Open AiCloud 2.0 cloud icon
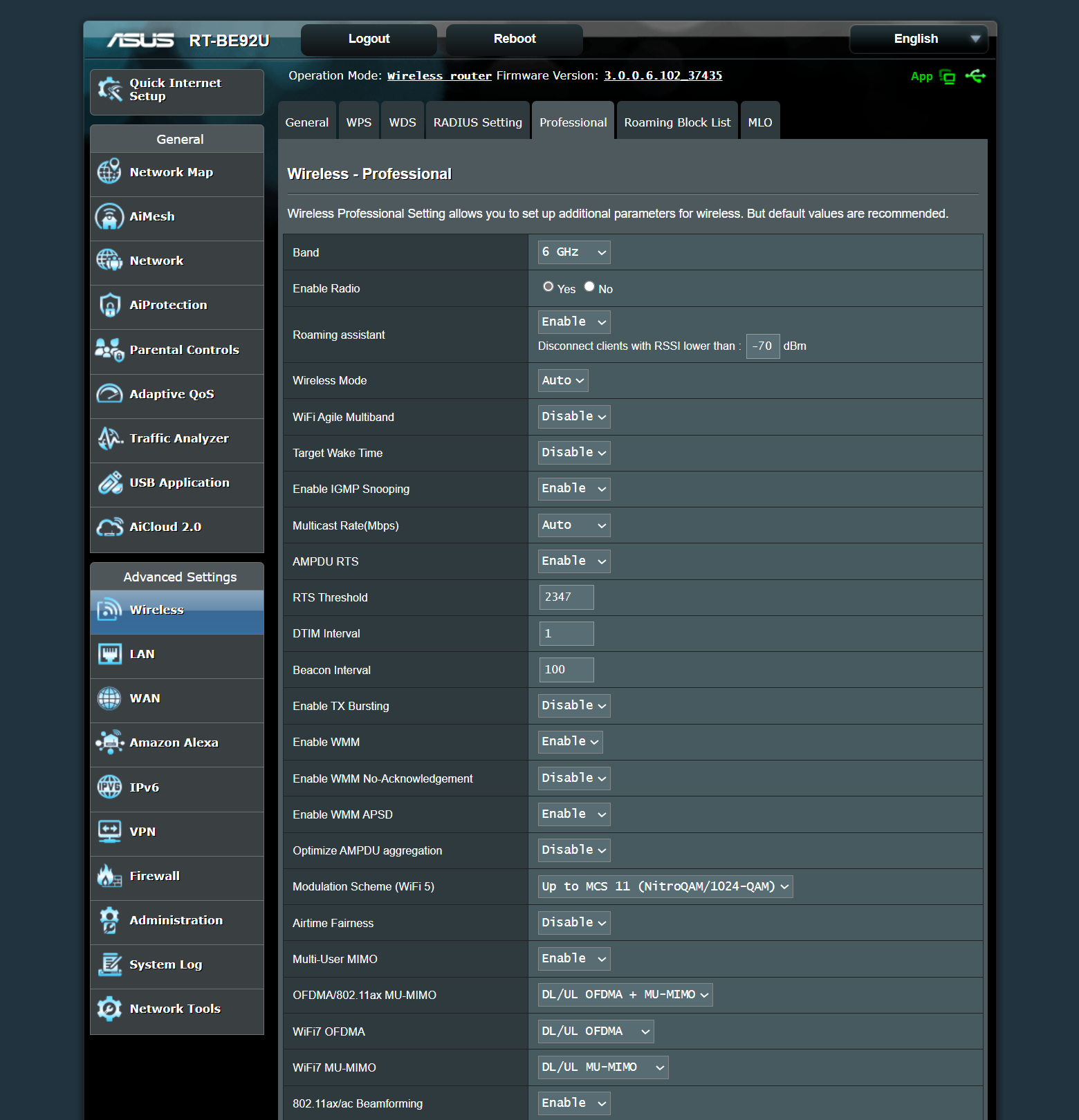 109,526
